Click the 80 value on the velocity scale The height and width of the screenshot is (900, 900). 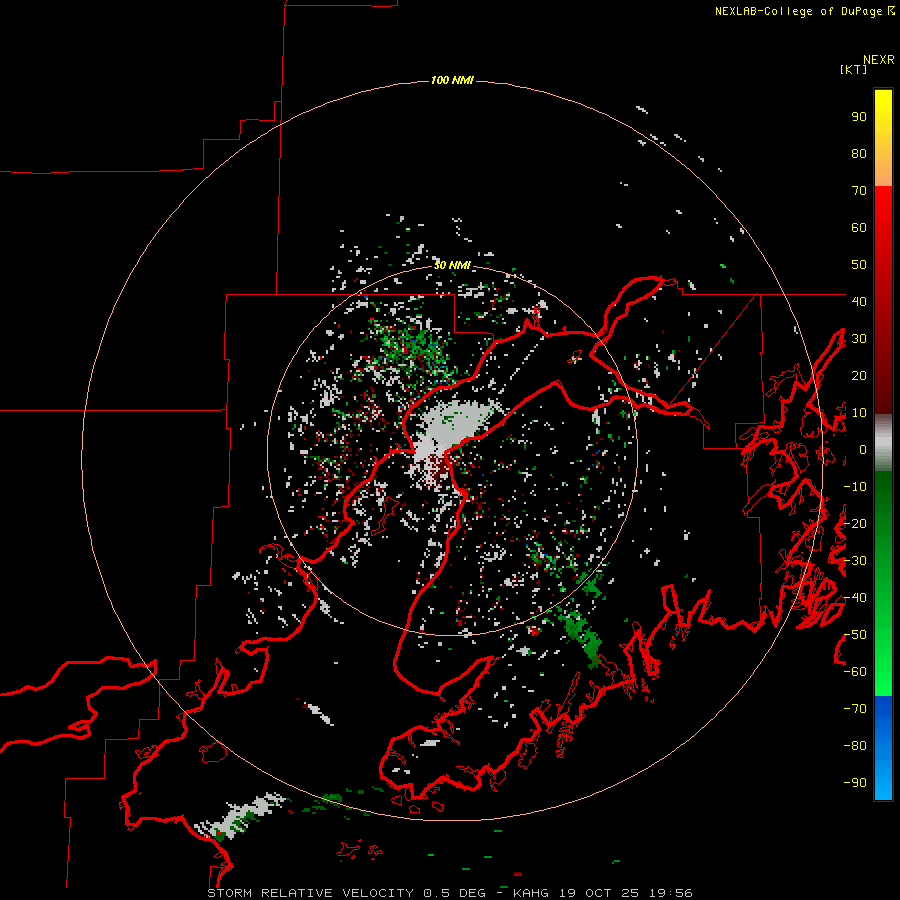[x=859, y=154]
